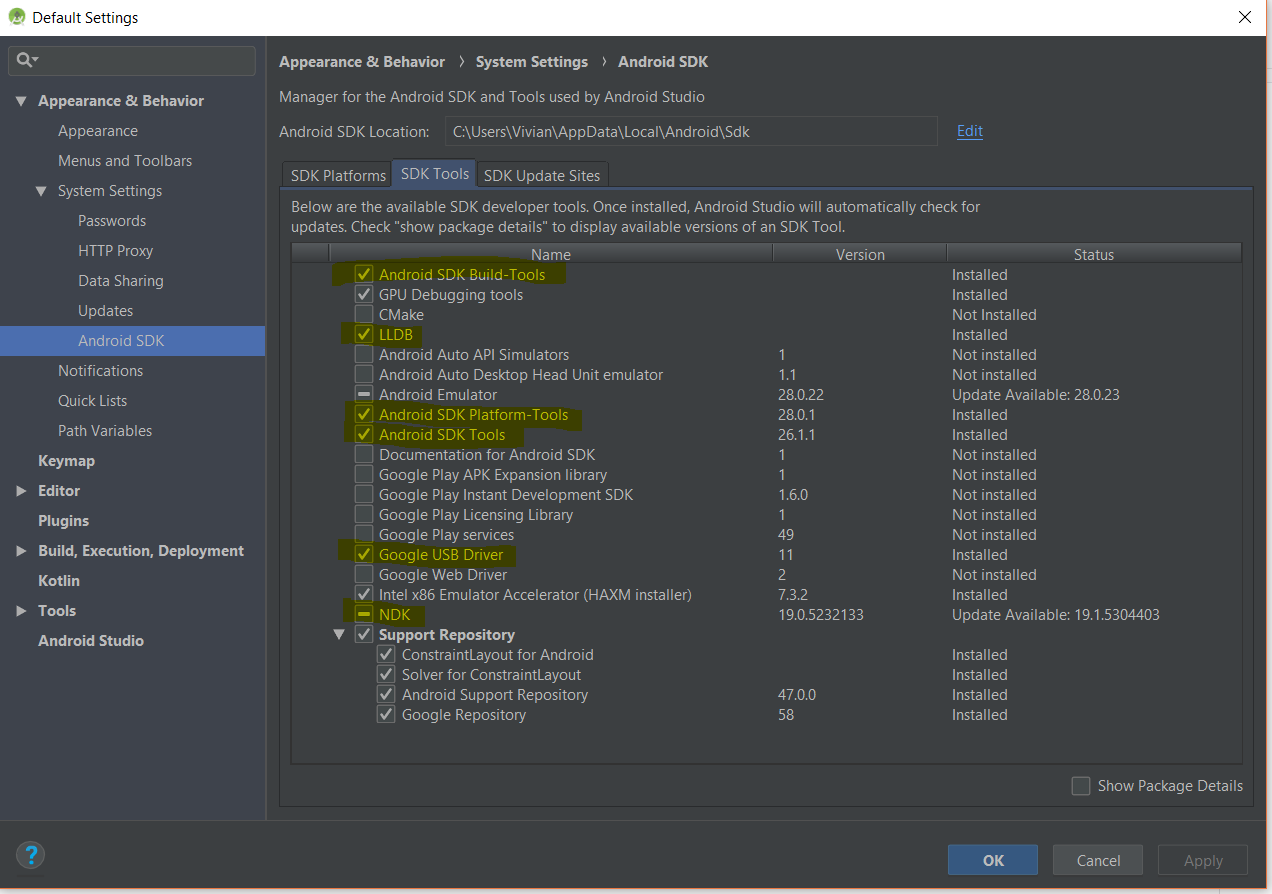Screen dimensions: 1272x894
Task: Toggle the LLDB checkbox
Action: tap(364, 334)
